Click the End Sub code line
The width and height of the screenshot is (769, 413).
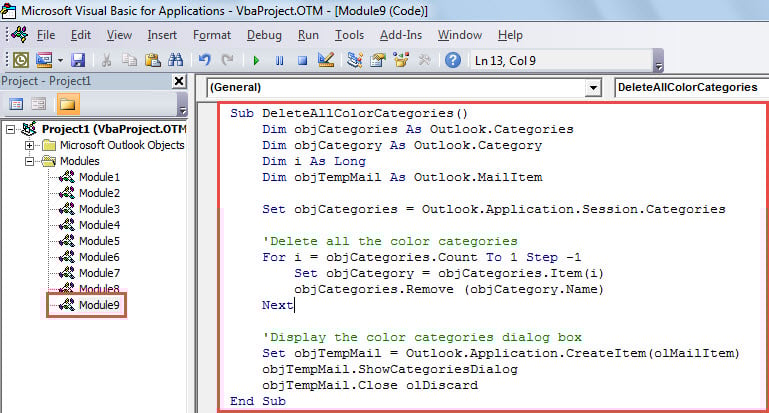[258, 401]
